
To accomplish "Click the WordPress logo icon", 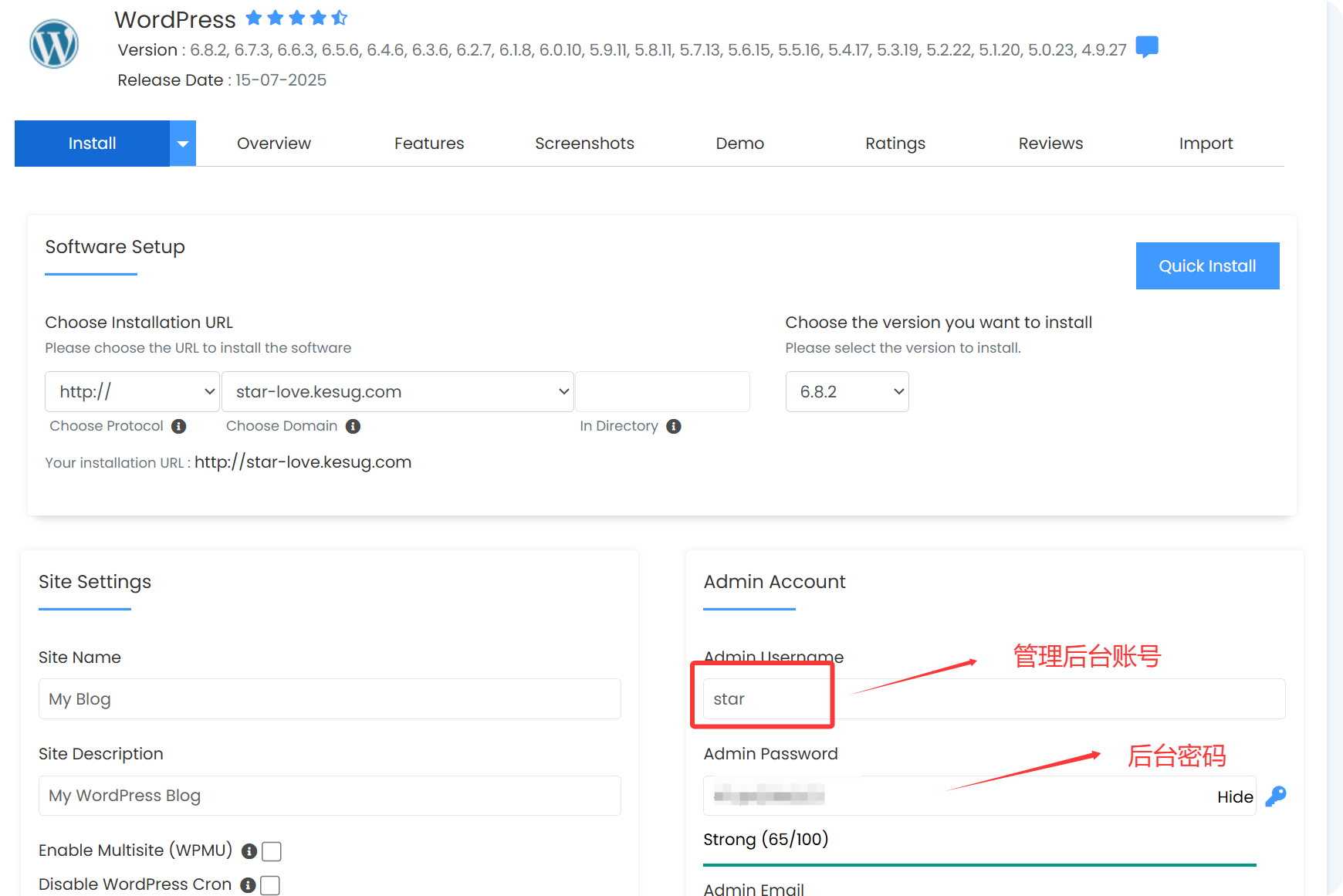I will pos(54,44).
